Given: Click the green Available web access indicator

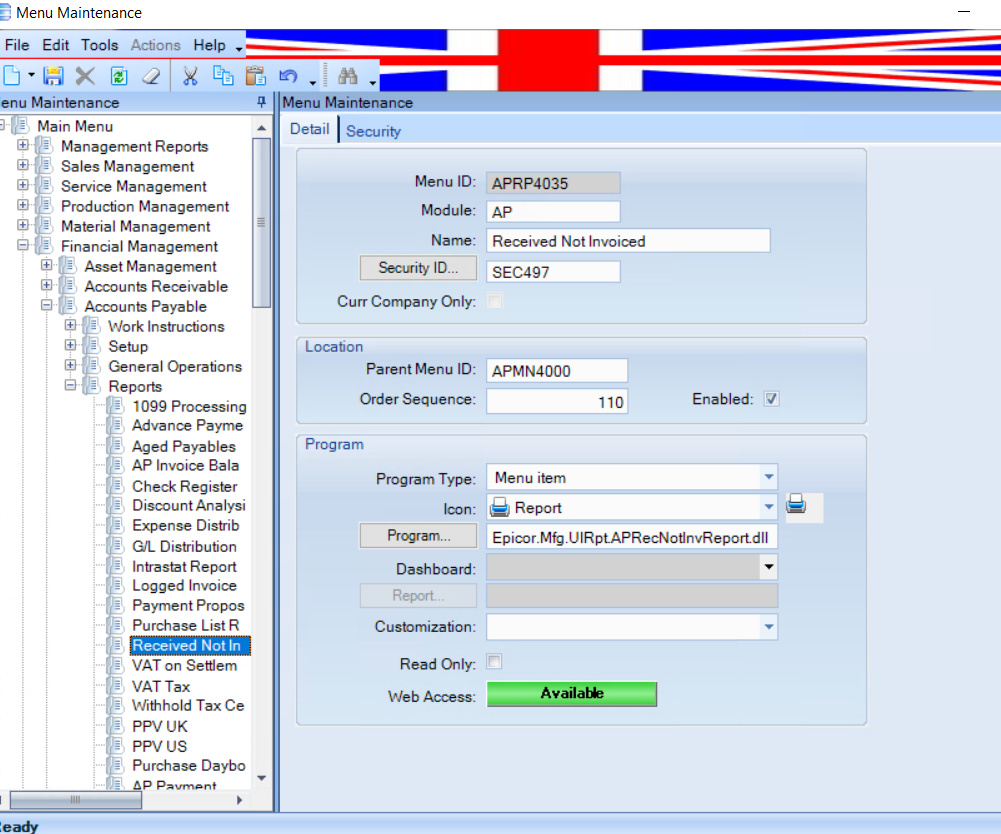Looking at the screenshot, I should pos(571,694).
